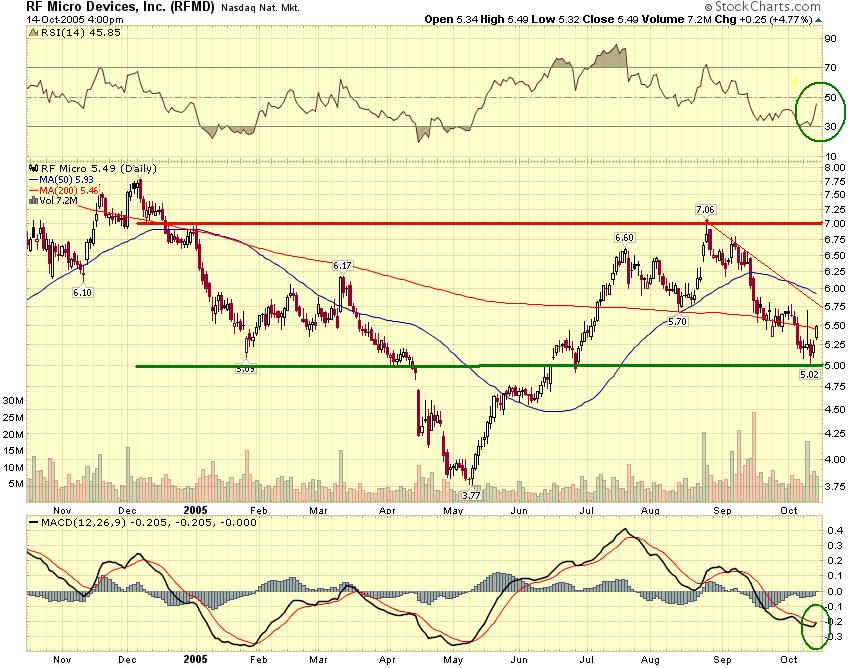
Task: Click the 30M volume axis label
Action: pos(13,401)
